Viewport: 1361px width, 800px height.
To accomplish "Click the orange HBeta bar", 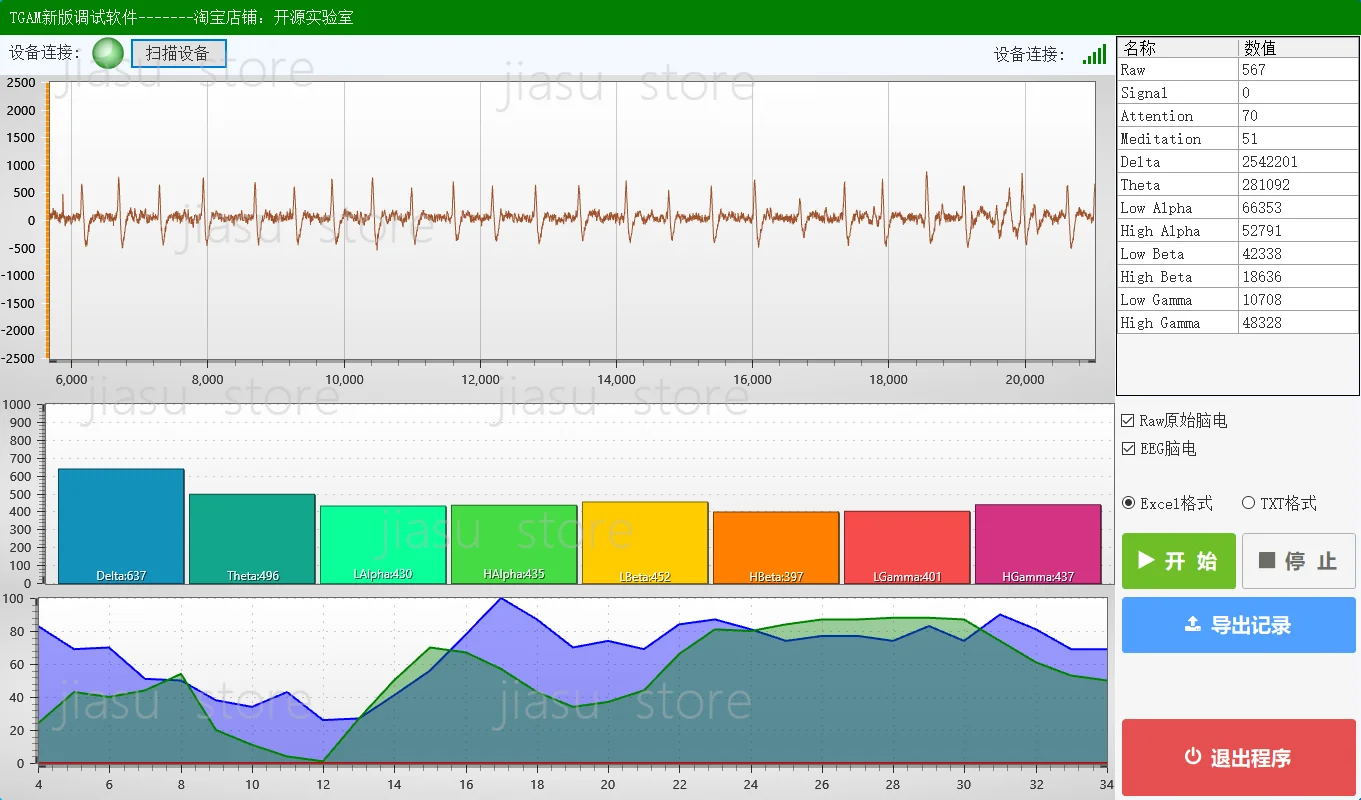I will tap(776, 545).
